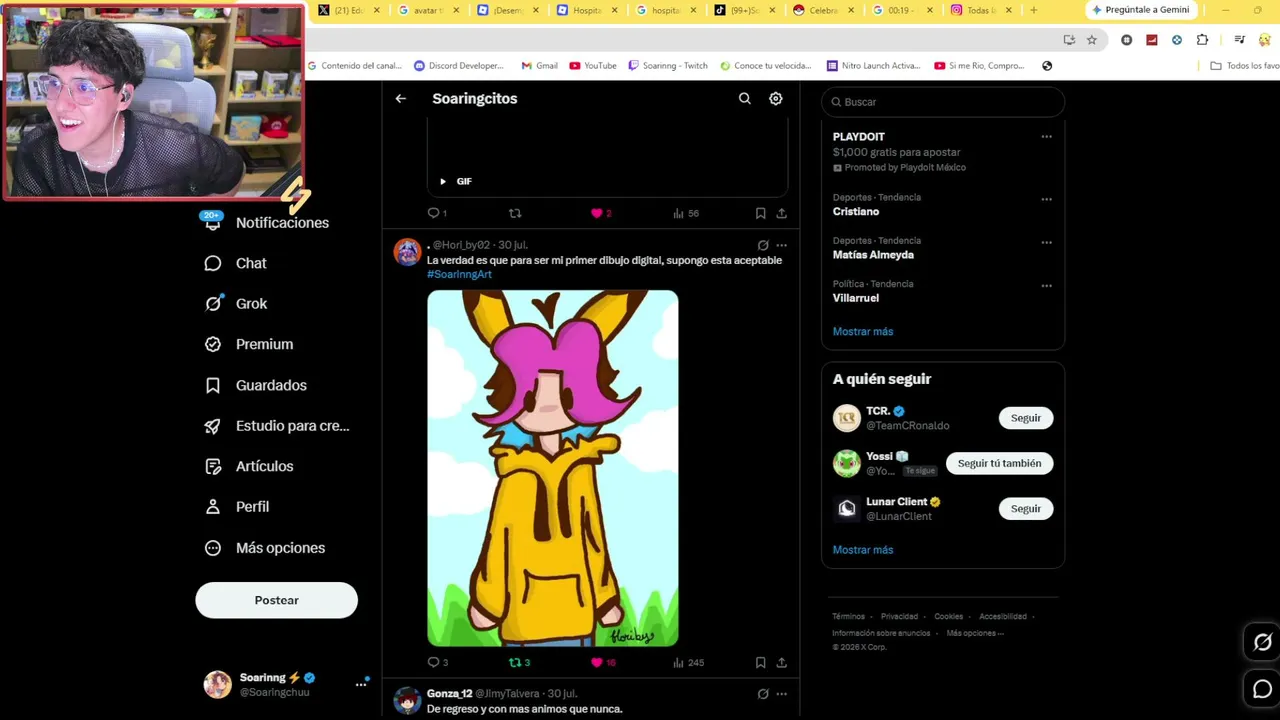Open more options for the Villarruel trend
The image size is (1280, 720).
coord(1046,286)
